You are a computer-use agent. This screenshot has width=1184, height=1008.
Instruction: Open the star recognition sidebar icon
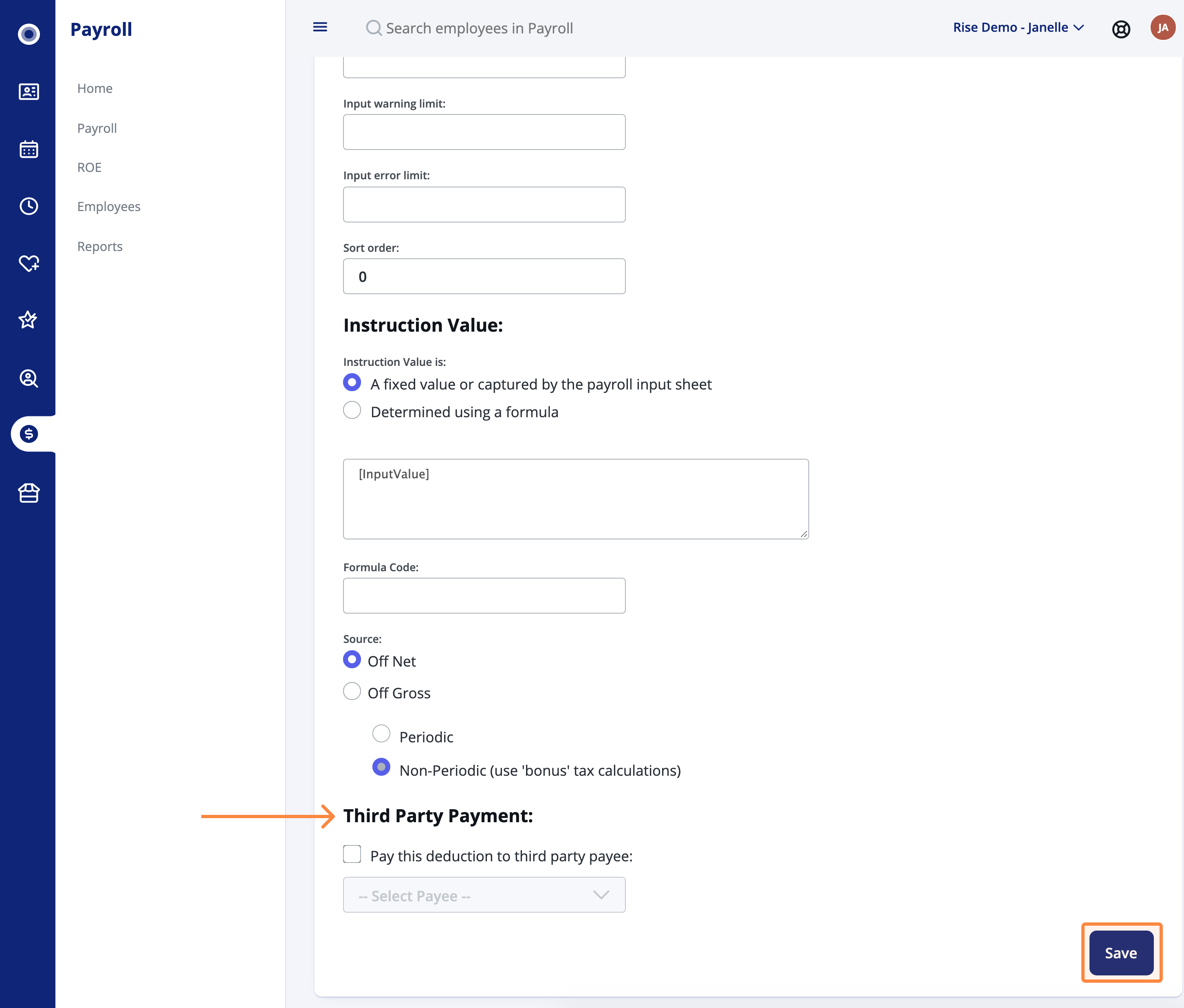pos(28,319)
